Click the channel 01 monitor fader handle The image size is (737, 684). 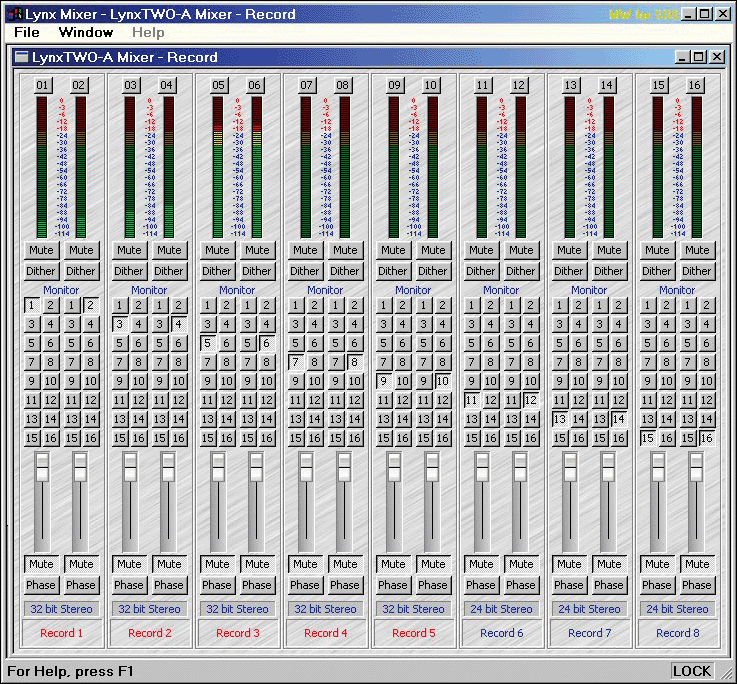(x=42, y=467)
